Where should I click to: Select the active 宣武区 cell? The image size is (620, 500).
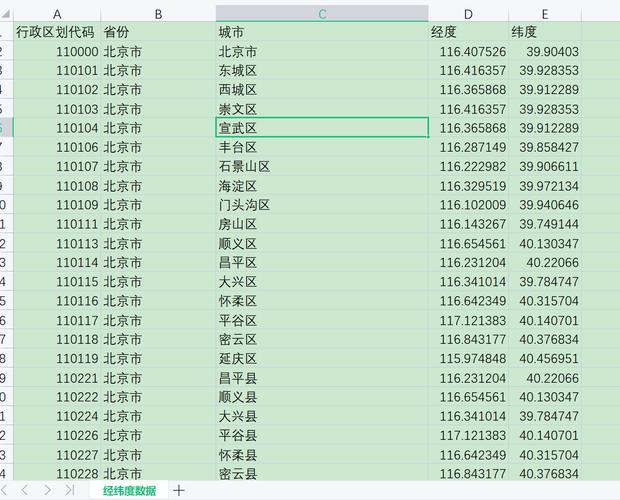pyautogui.click(x=322, y=128)
